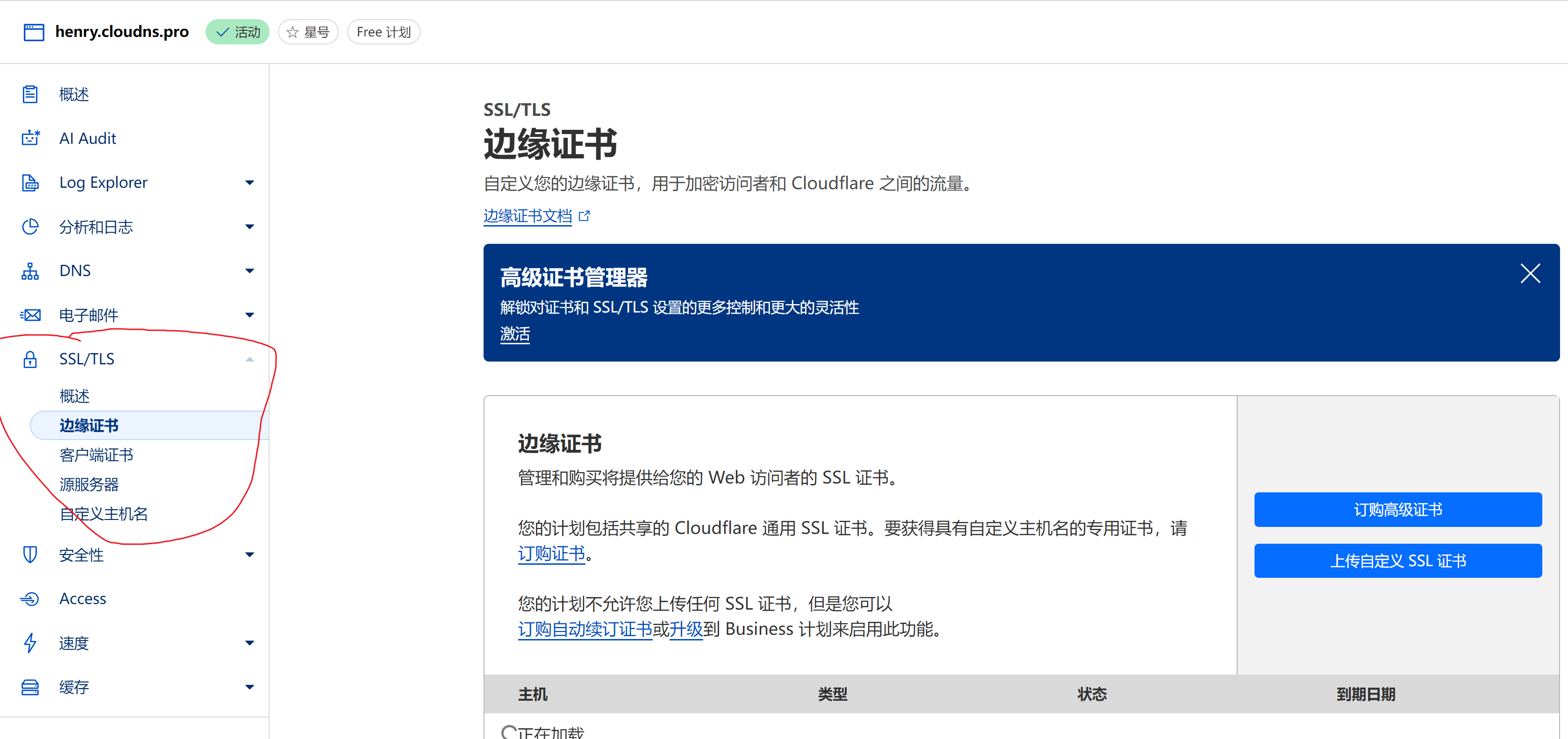Open the 边缘证书文档 link
Screen dimensions: 1568x739
[x=528, y=216]
